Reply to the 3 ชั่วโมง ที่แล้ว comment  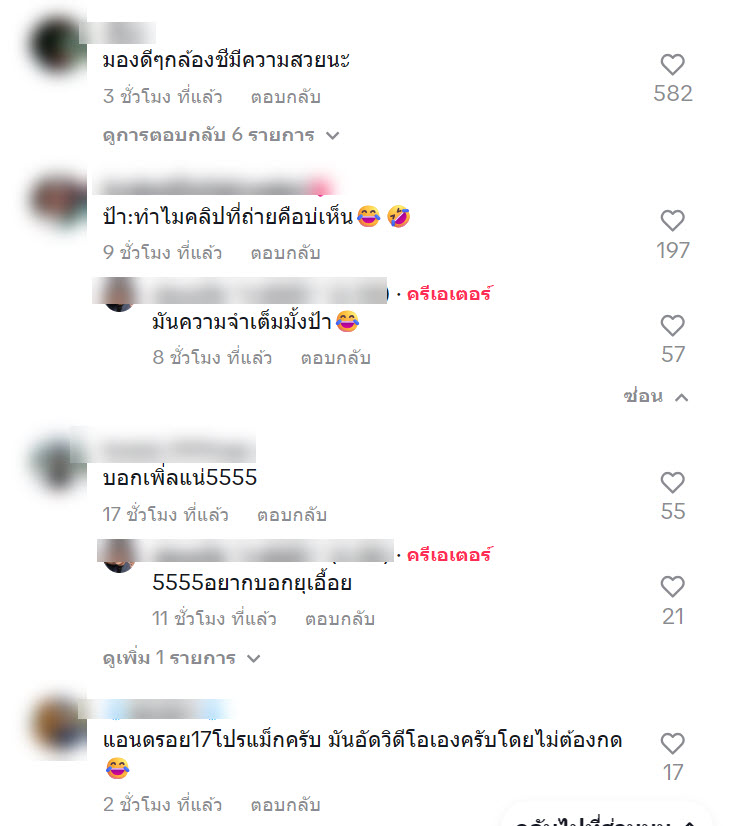point(286,97)
